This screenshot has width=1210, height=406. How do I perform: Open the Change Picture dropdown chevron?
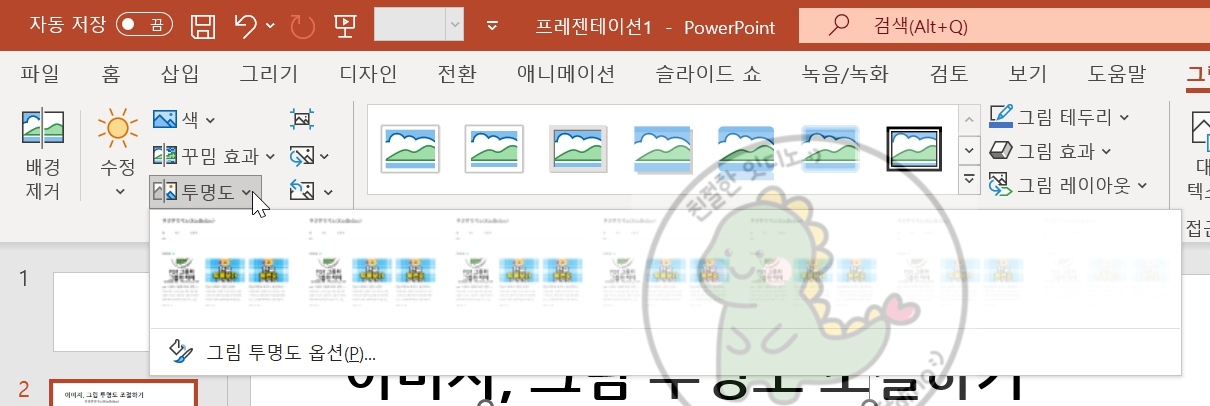coord(324,156)
